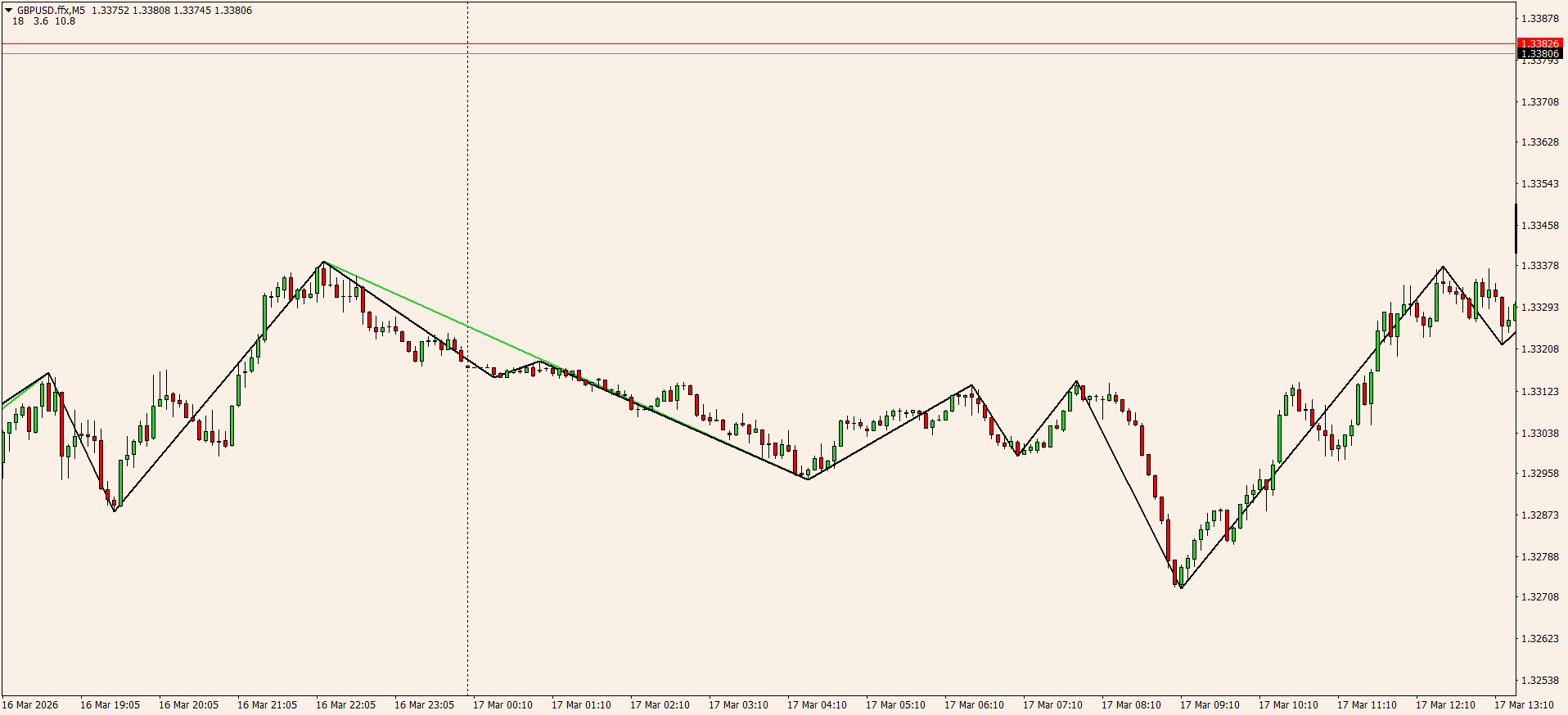The height and width of the screenshot is (715, 1568).
Task: Click the 16 Mar 19:05 time label
Action: pos(110,705)
